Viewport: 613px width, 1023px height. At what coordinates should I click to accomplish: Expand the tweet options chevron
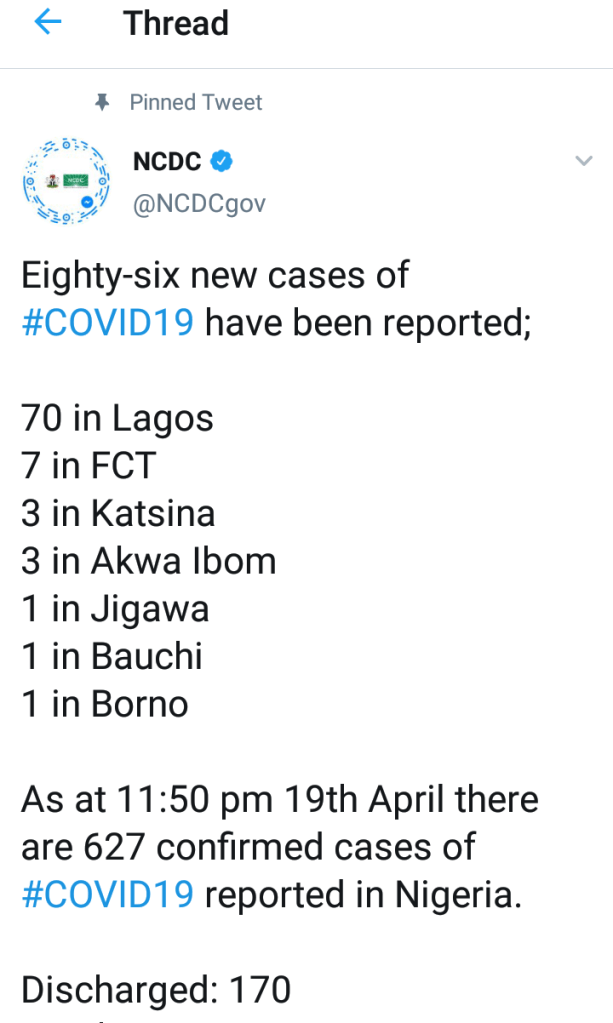pyautogui.click(x=583, y=161)
